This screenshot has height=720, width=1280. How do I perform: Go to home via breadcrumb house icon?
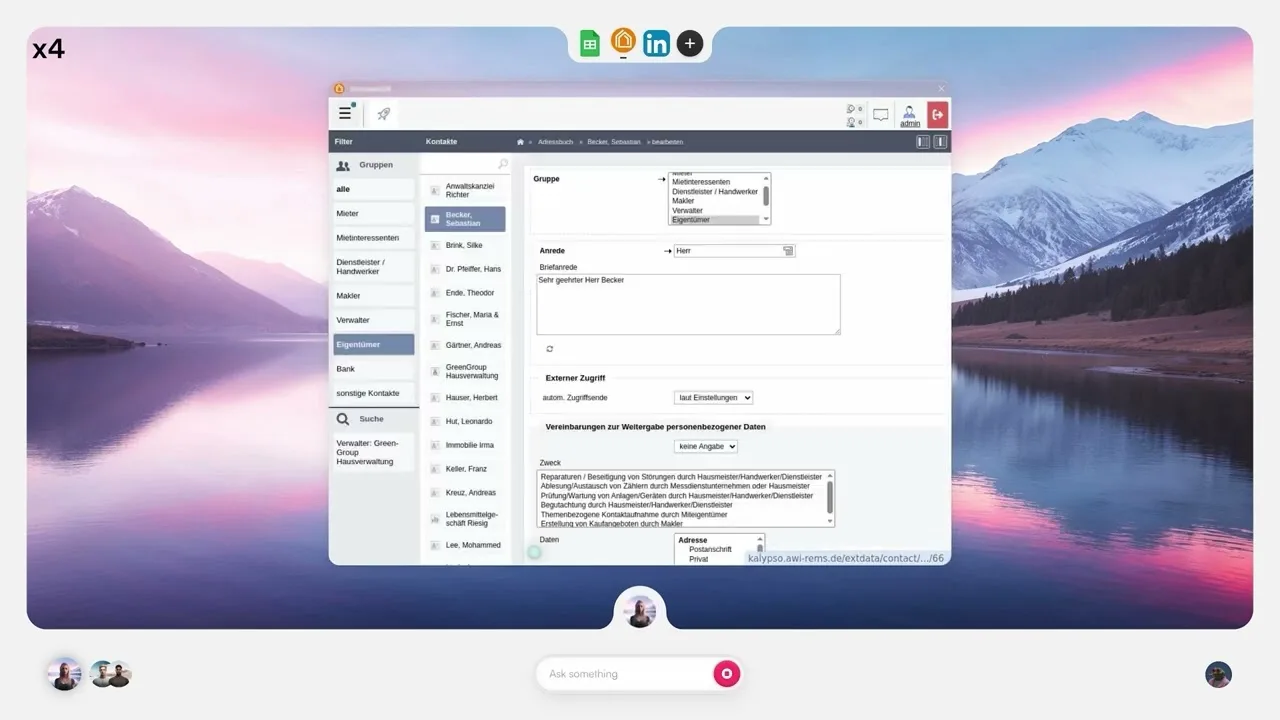[x=520, y=142]
